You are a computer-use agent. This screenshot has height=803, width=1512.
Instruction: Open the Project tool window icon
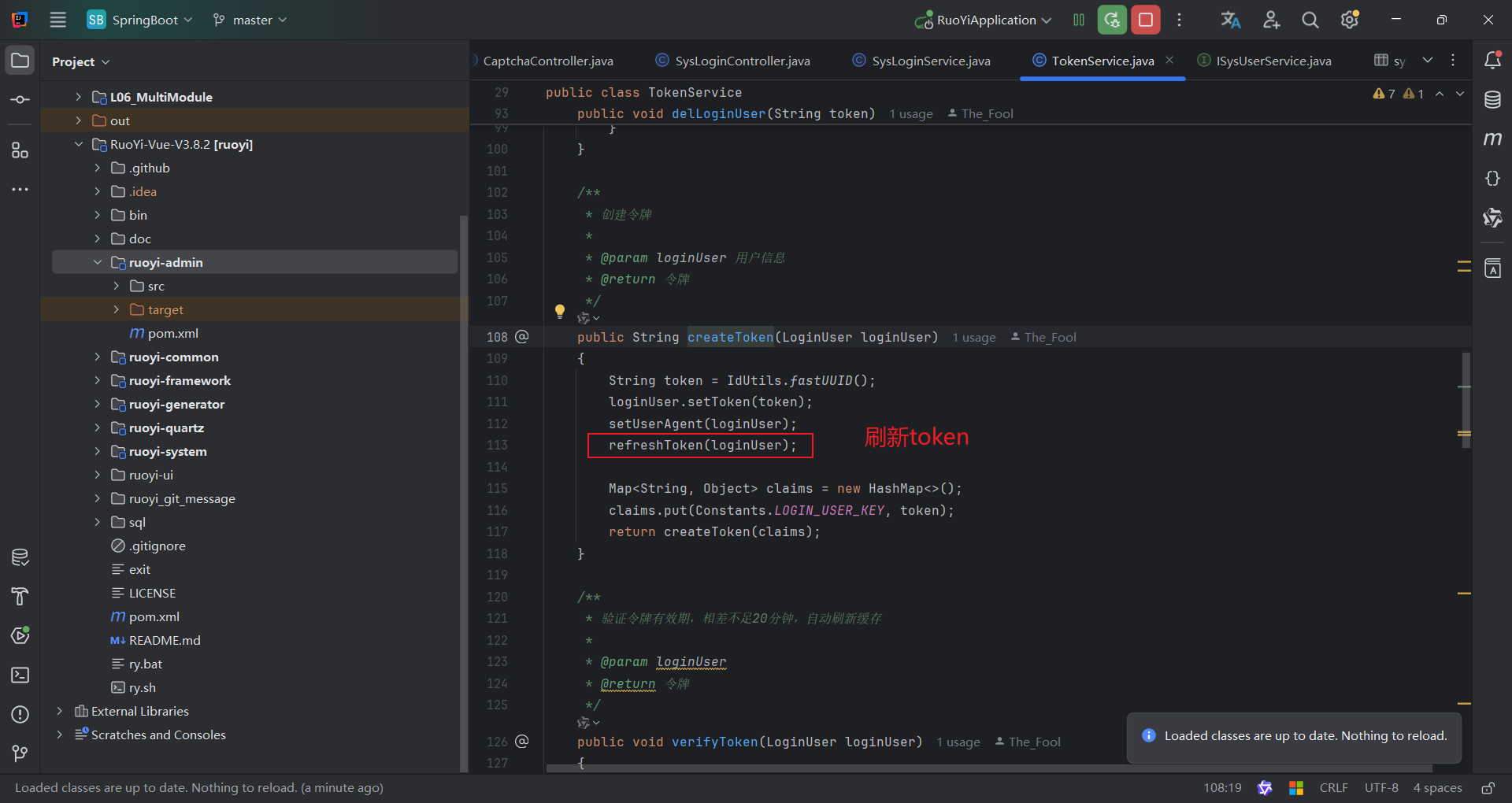20,61
